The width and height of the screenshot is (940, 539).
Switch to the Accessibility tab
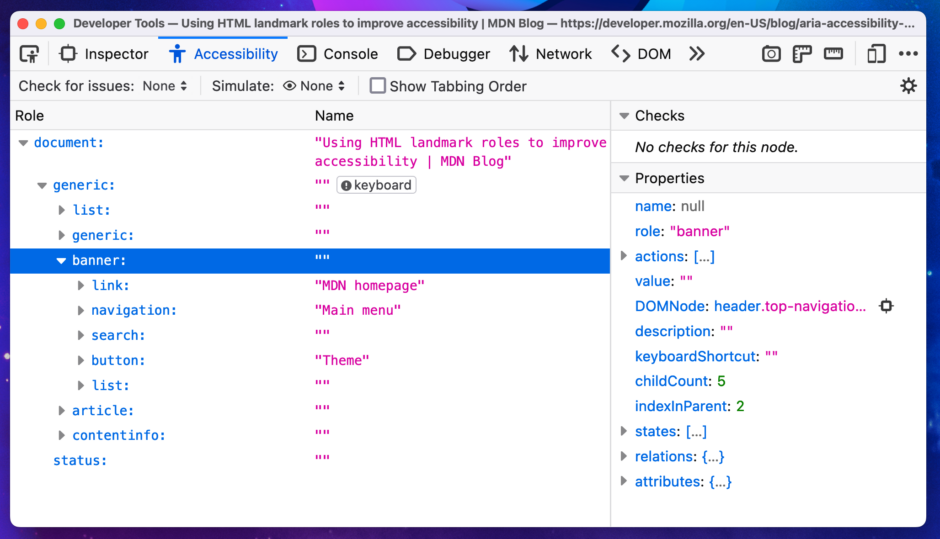click(223, 54)
